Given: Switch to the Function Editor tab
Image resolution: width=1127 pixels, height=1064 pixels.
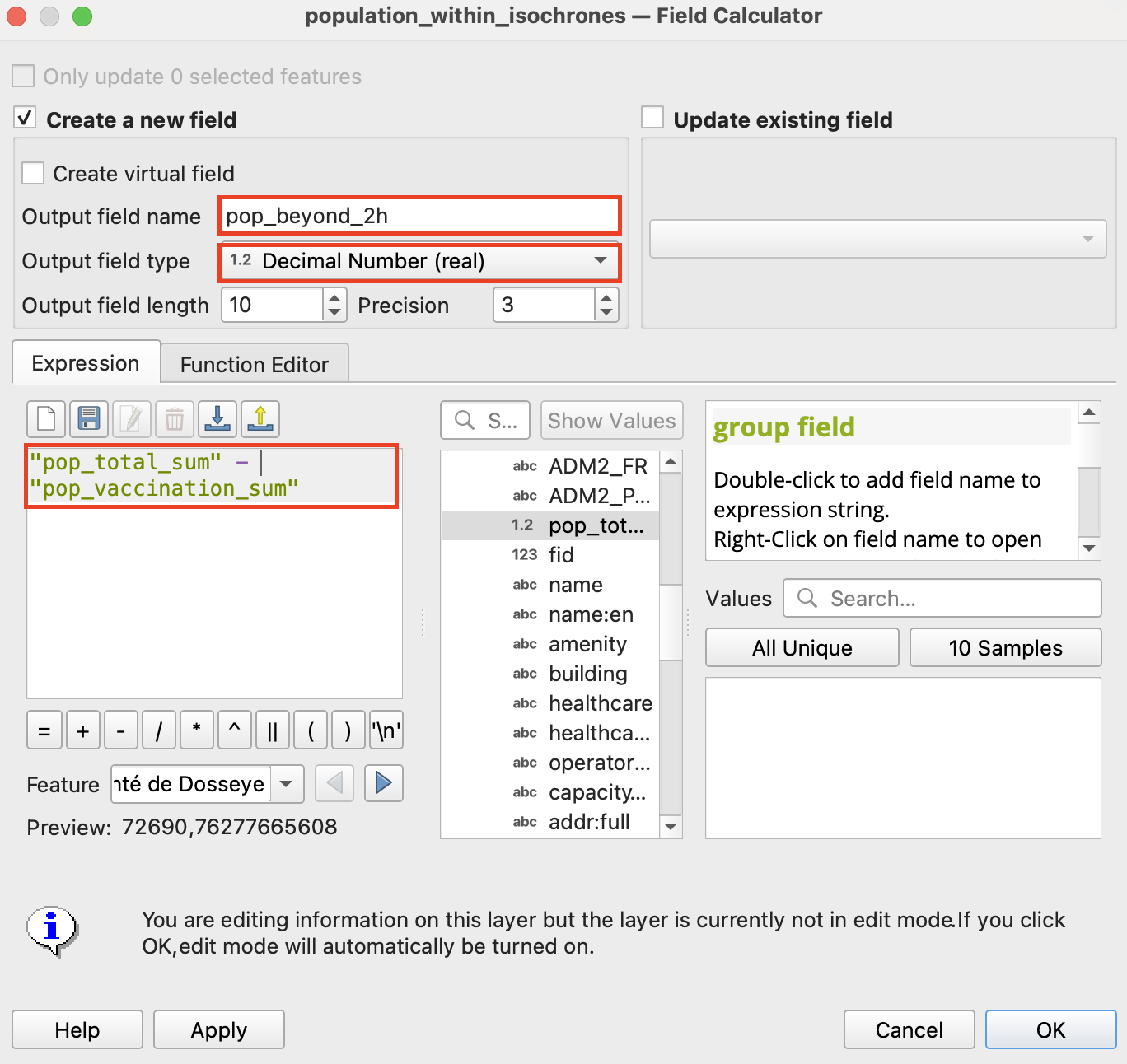Looking at the screenshot, I should 254,364.
